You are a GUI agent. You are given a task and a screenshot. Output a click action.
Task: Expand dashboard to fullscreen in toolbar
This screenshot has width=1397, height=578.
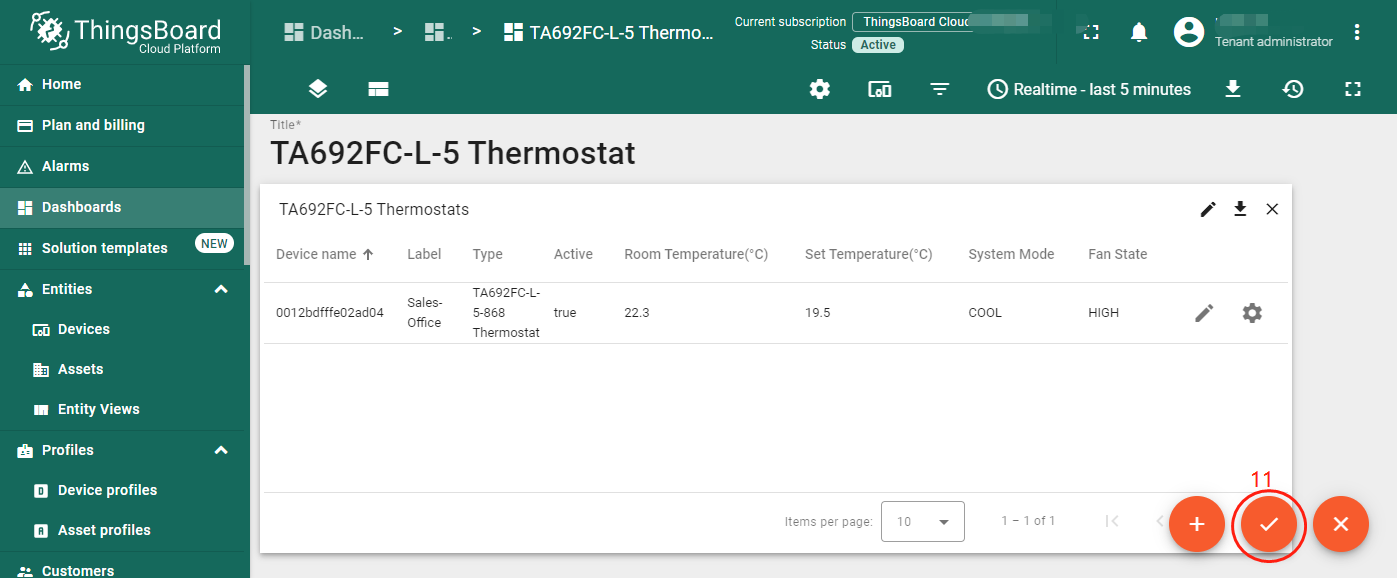[x=1353, y=89]
